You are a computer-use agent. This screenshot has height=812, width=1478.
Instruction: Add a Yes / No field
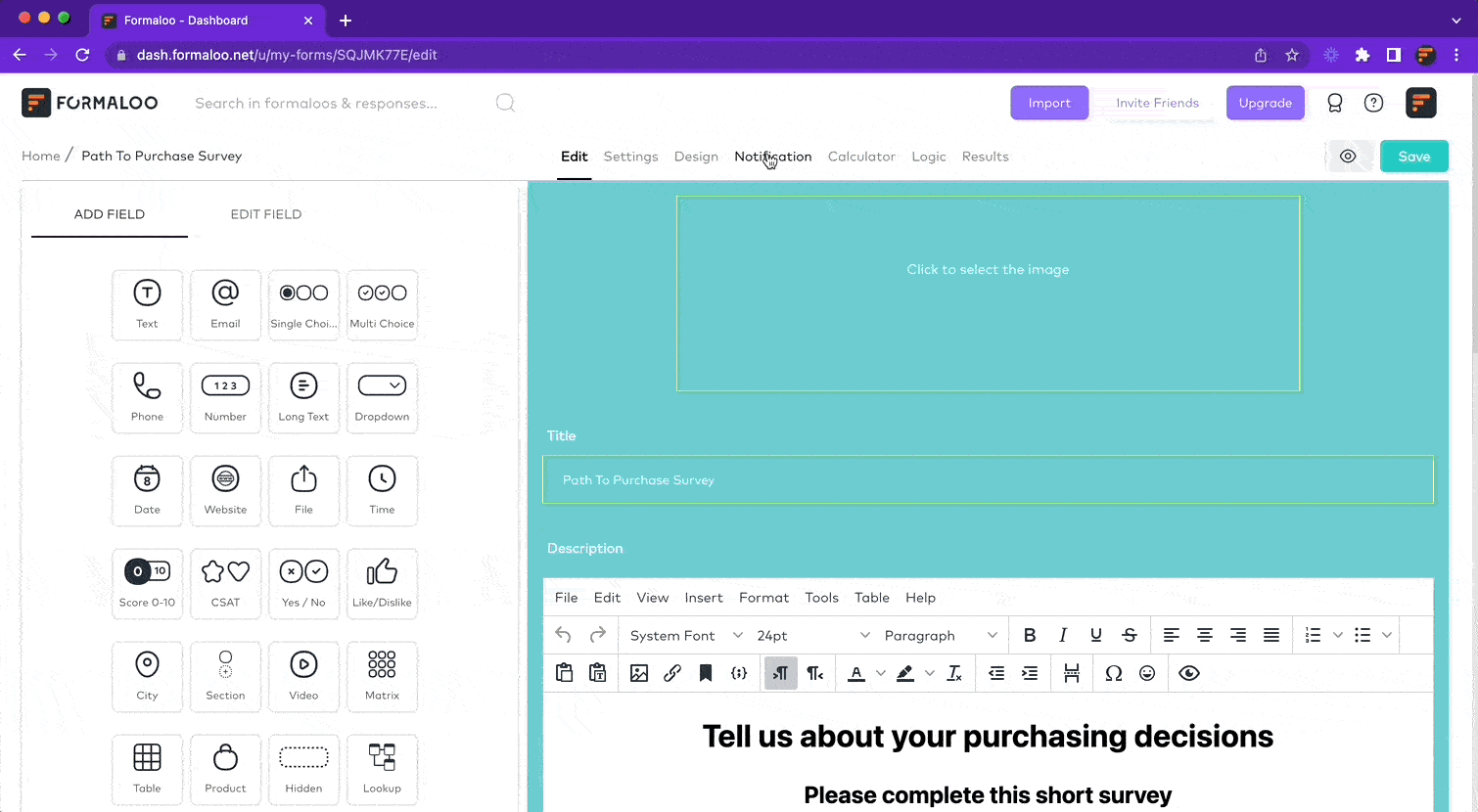(x=303, y=583)
